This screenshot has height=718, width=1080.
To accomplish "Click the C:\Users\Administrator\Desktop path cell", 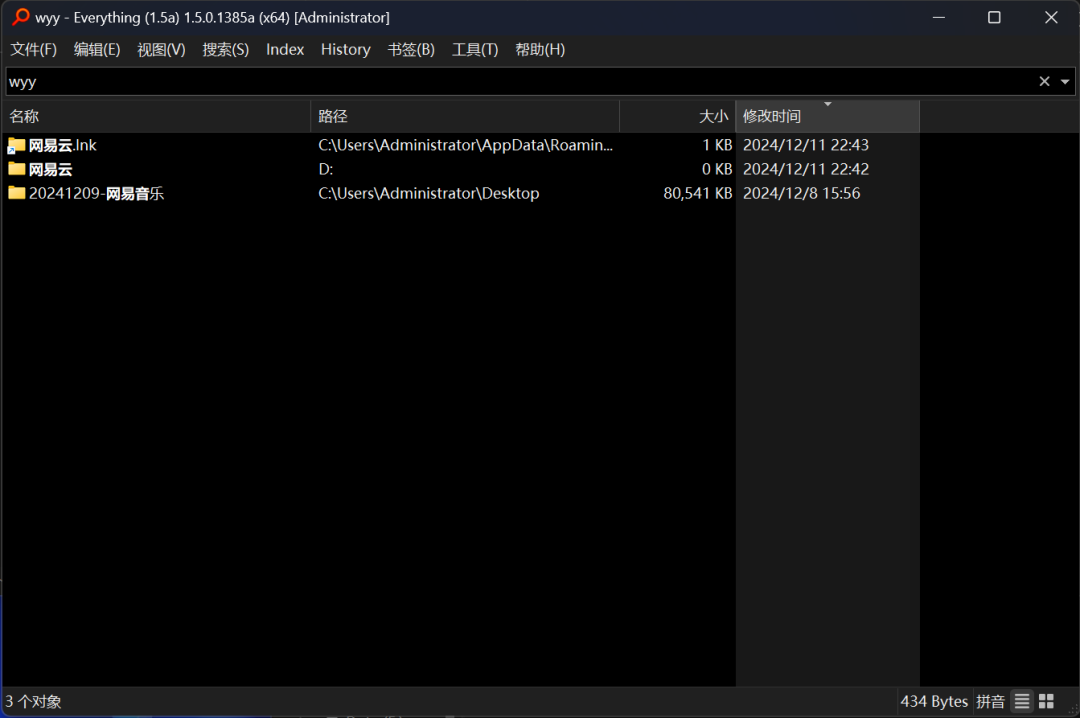I will [x=428, y=194].
